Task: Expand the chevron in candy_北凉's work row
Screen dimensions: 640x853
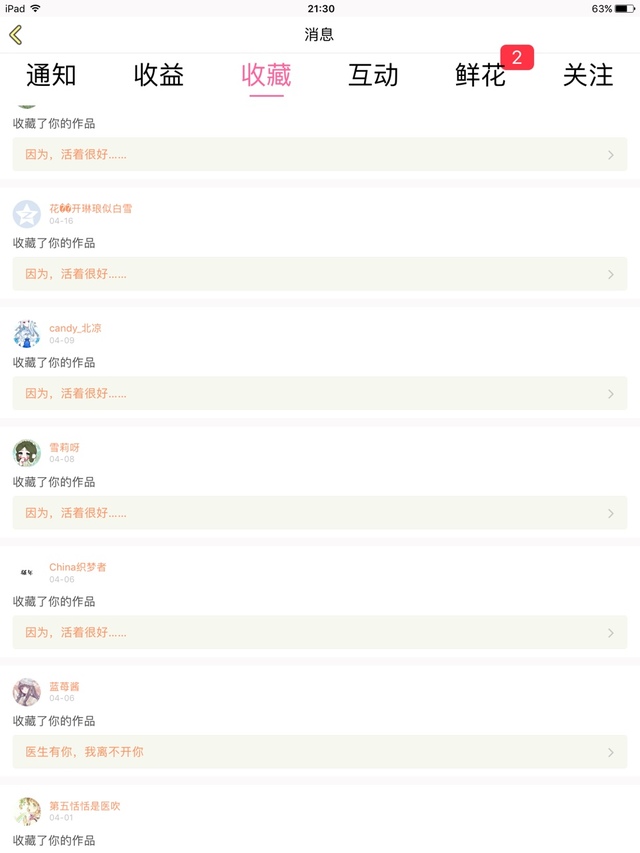Action: 611,394
